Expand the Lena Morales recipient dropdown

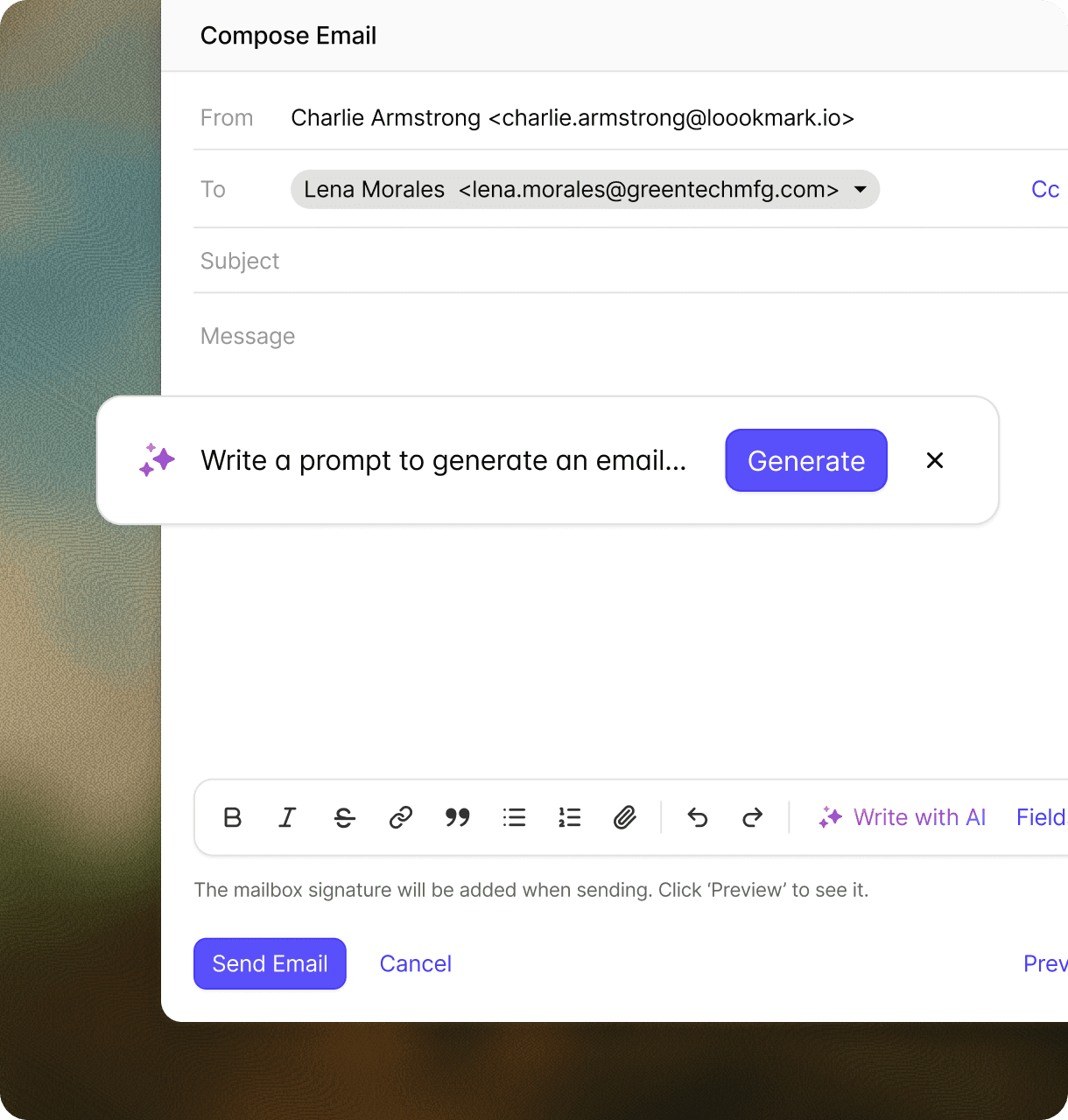coord(861,189)
